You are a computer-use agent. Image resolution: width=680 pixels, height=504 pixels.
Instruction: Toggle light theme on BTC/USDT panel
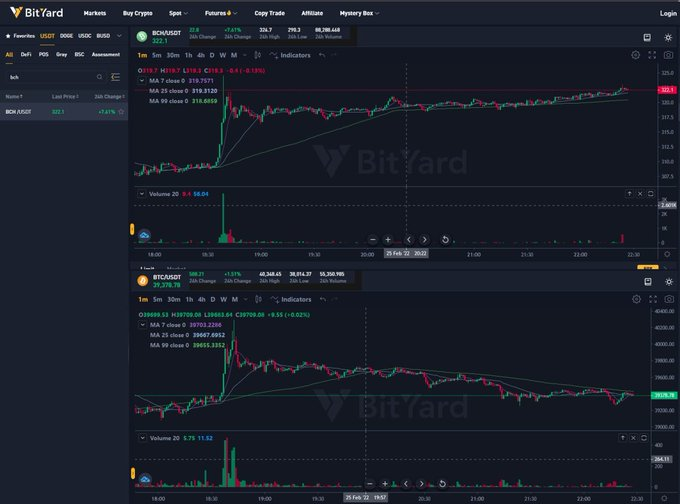click(x=669, y=282)
